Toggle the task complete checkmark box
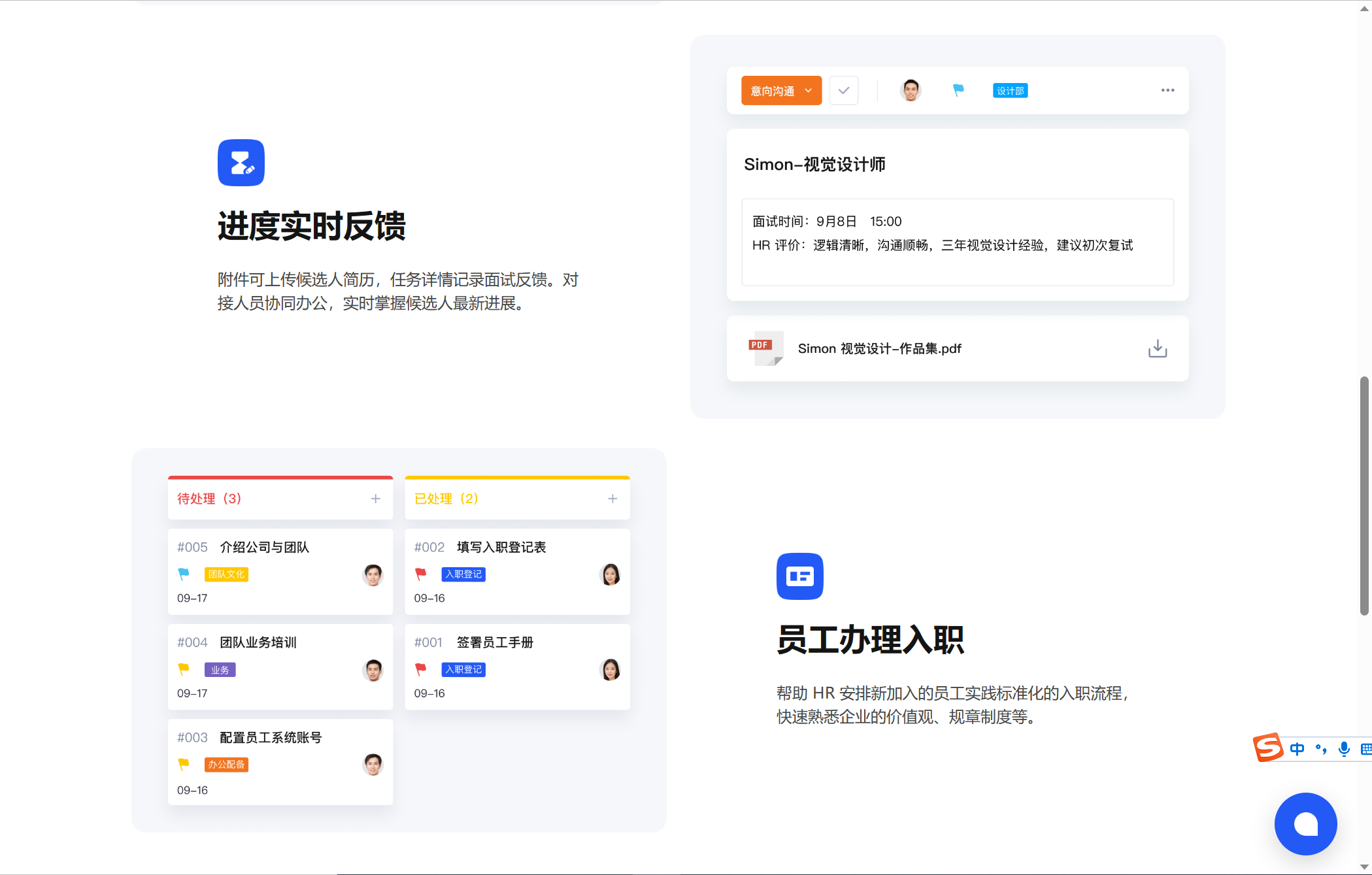The height and width of the screenshot is (875, 1372). tap(843, 90)
